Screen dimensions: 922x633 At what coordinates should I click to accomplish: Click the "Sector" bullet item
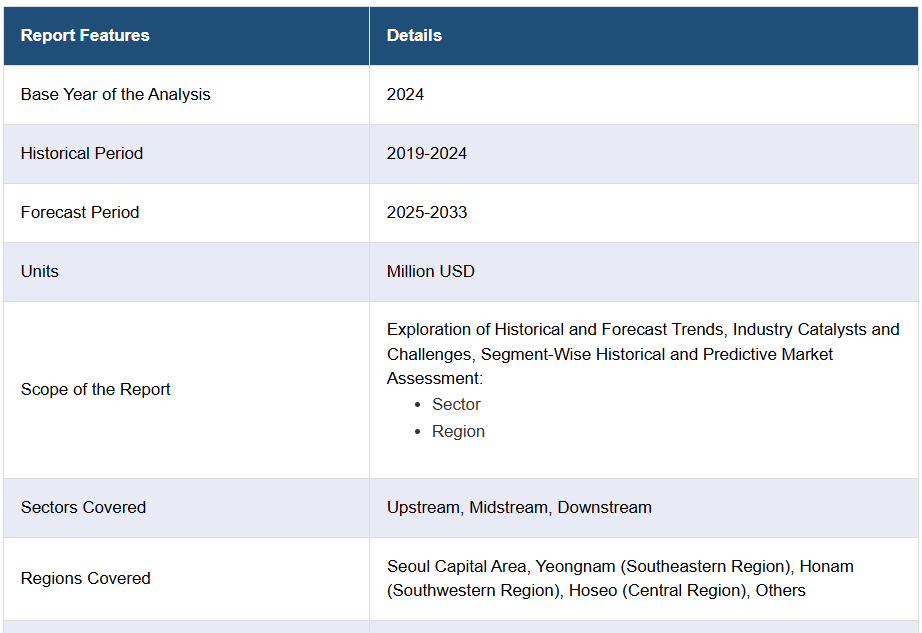click(x=456, y=404)
